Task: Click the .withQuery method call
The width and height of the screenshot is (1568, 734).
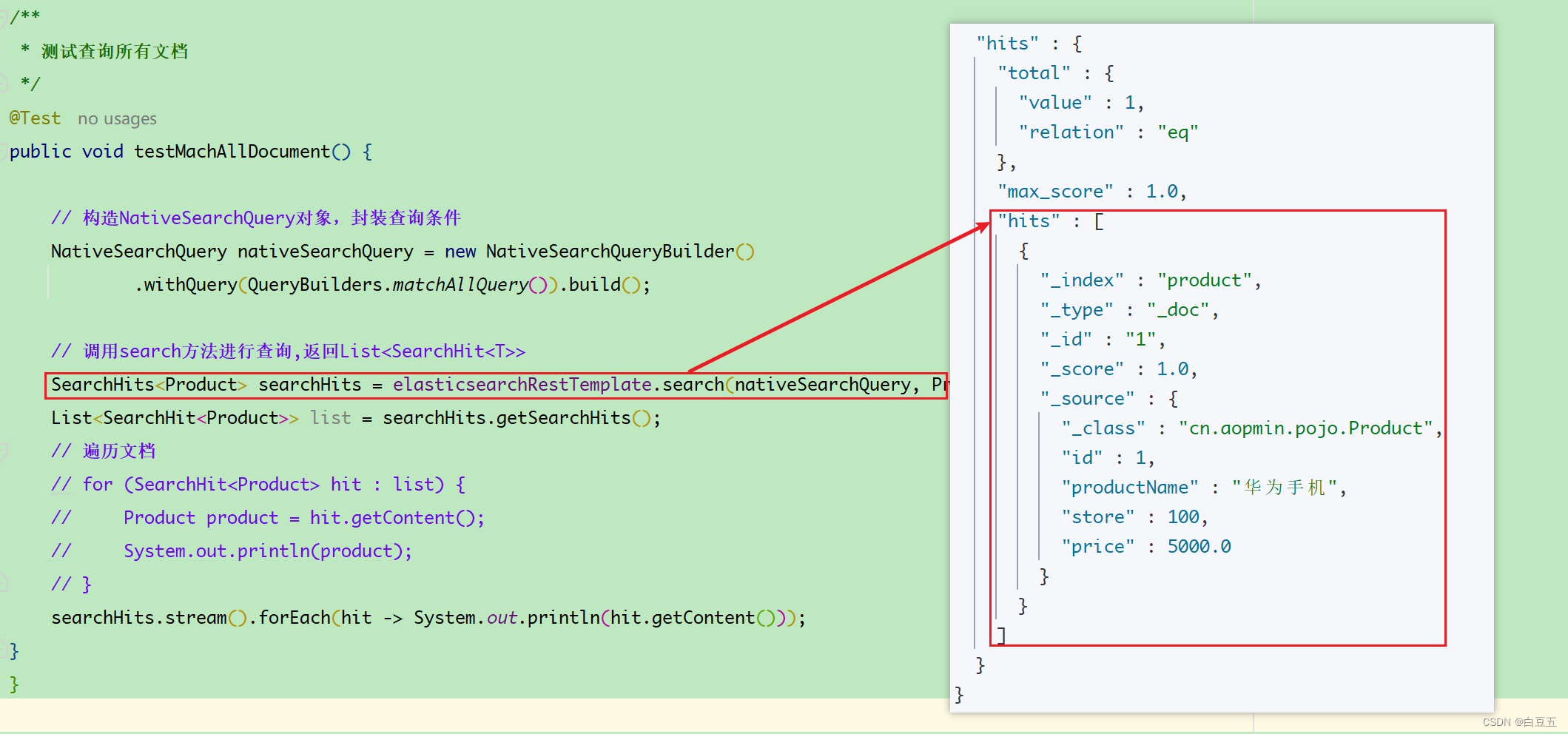Action: point(186,285)
